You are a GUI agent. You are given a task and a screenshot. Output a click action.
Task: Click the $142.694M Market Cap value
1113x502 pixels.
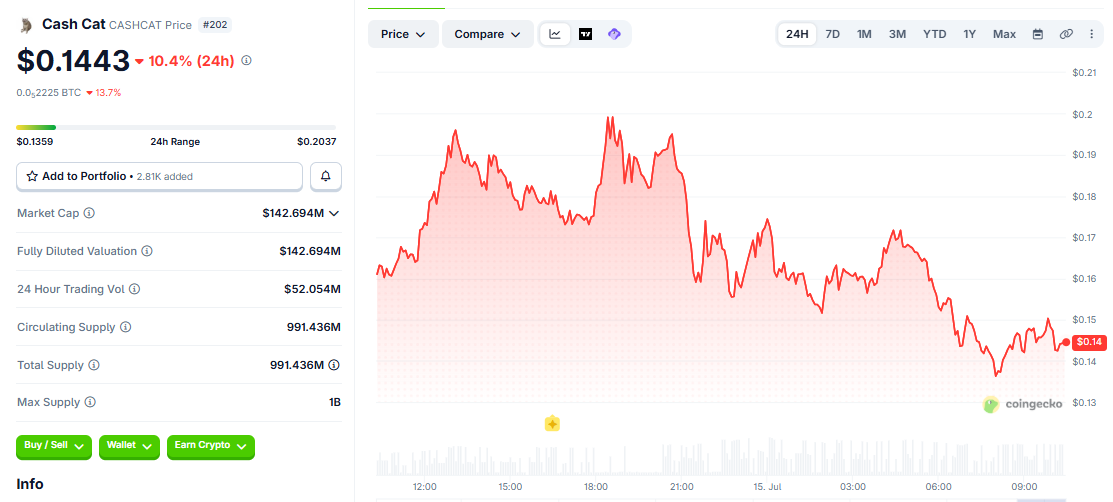pos(293,213)
